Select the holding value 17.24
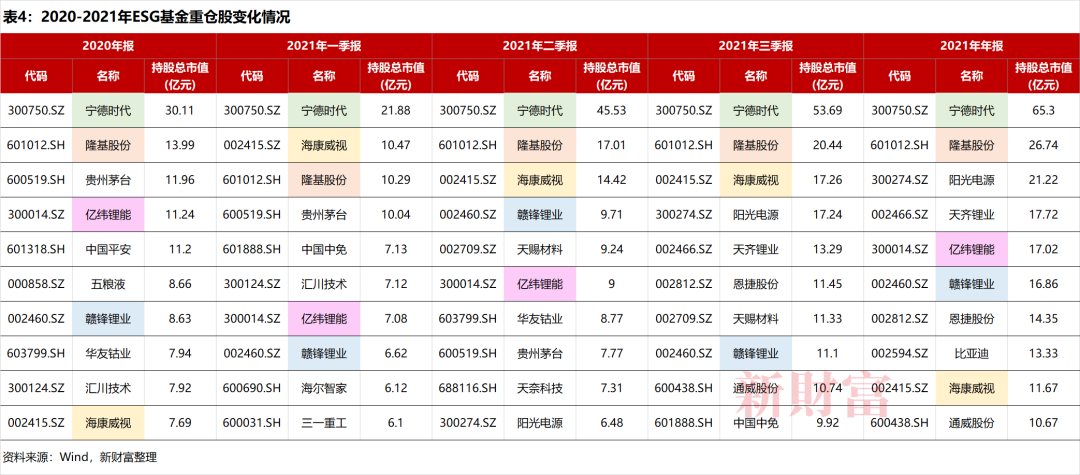This screenshot has width=1080, height=475. 828,215
